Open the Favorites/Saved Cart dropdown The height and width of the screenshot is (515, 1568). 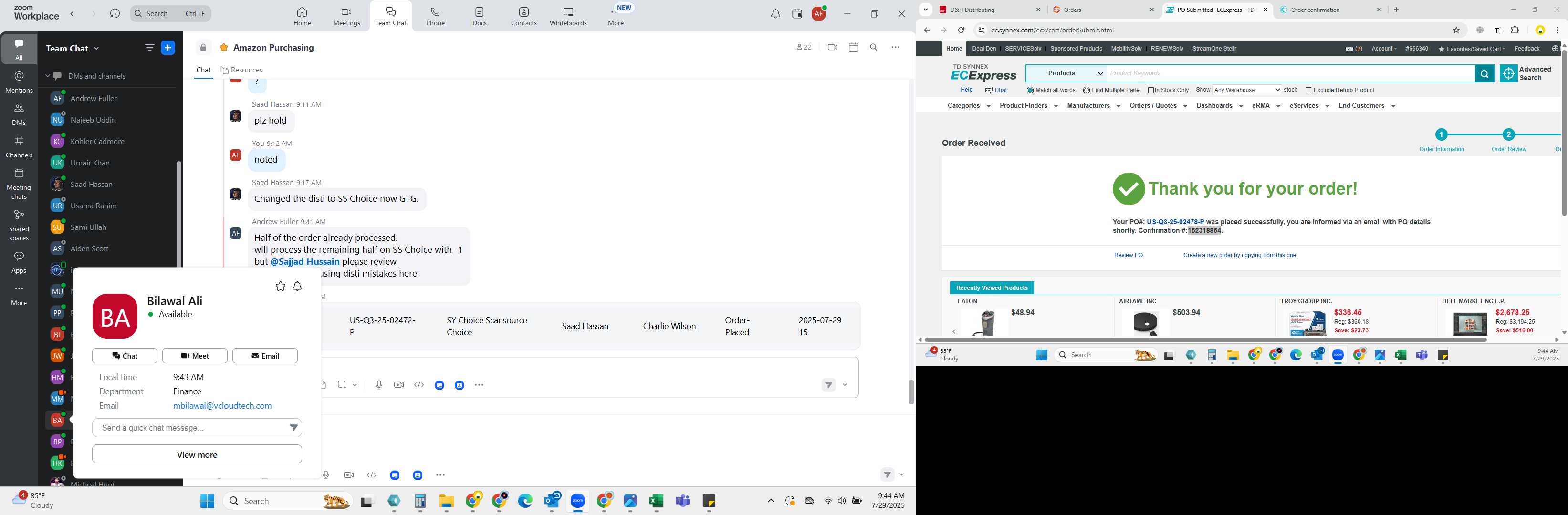pos(1471,49)
